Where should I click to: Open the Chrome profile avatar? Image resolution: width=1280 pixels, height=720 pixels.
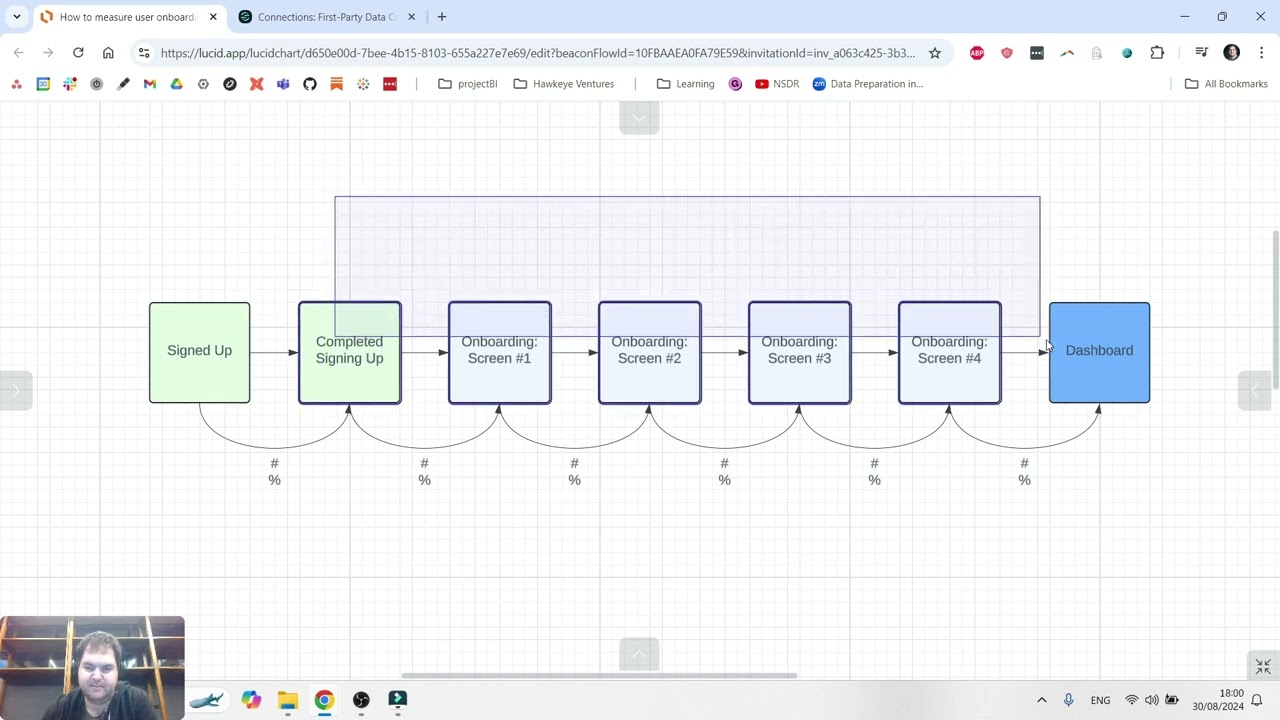(x=1232, y=53)
